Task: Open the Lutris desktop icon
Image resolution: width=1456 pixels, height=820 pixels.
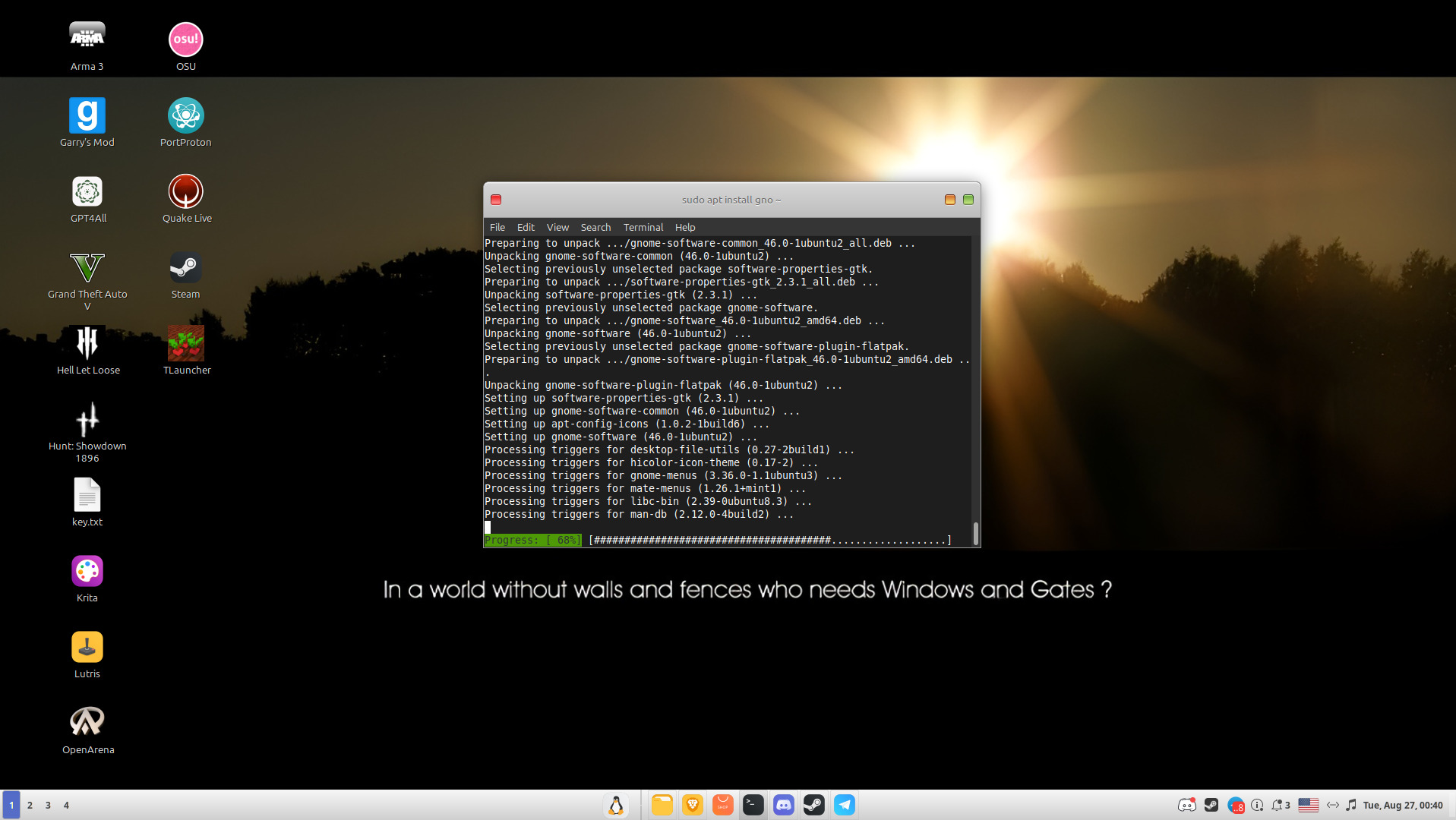Action: tap(87, 648)
